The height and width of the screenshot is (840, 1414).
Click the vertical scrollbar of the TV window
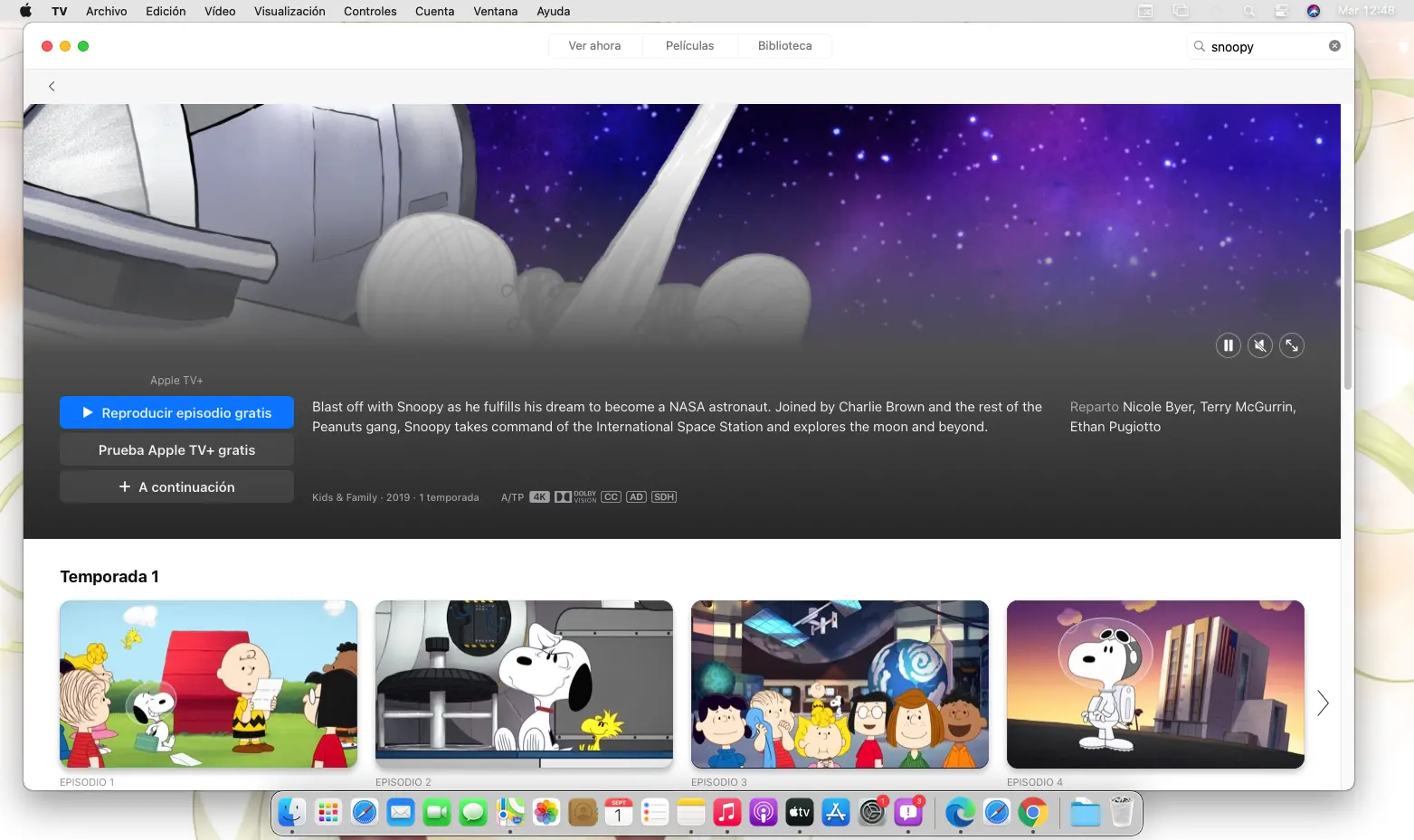pos(1347,307)
